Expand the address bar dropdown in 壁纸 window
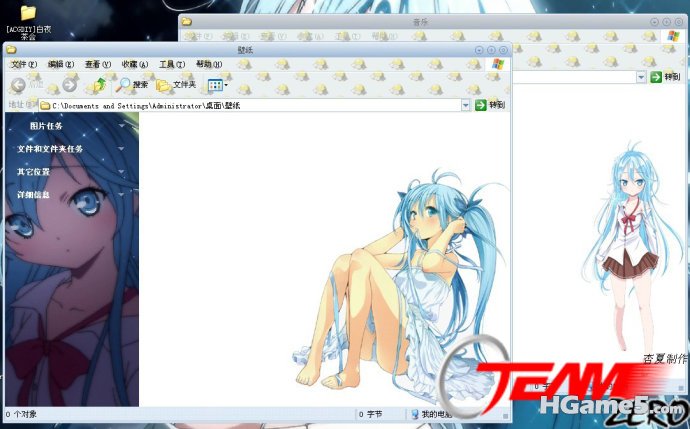 (x=466, y=105)
